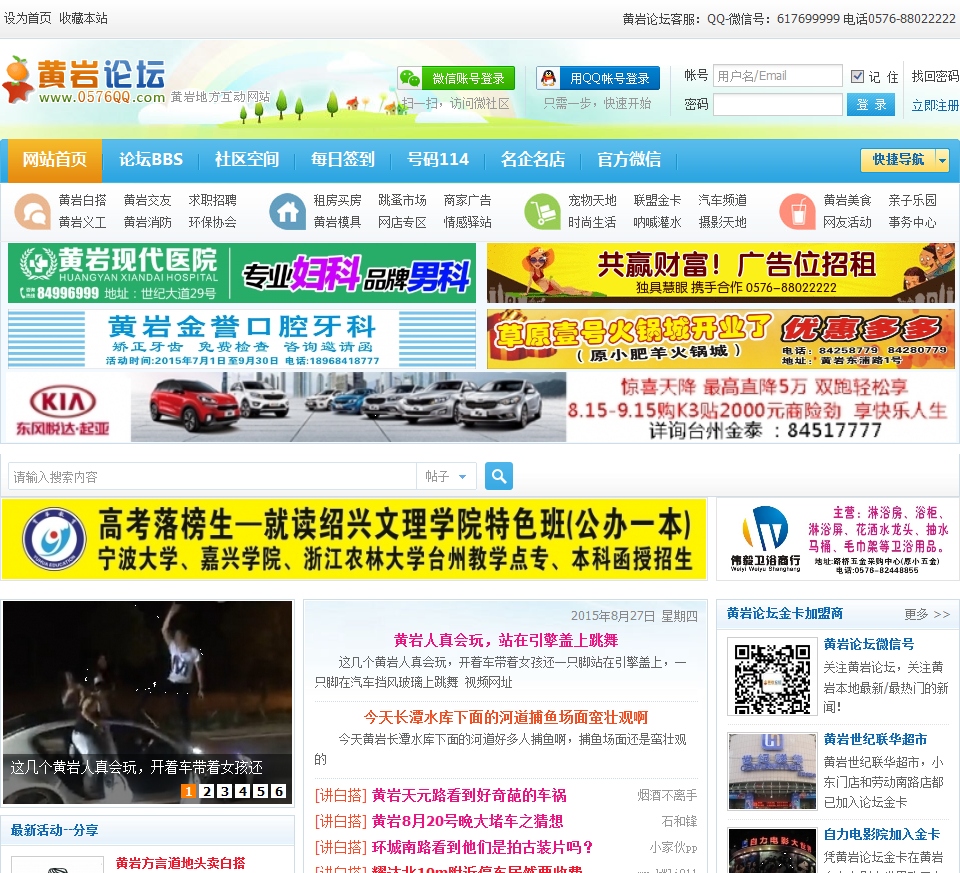
Task: Open the 亲子乐园 board link
Action: (x=912, y=200)
